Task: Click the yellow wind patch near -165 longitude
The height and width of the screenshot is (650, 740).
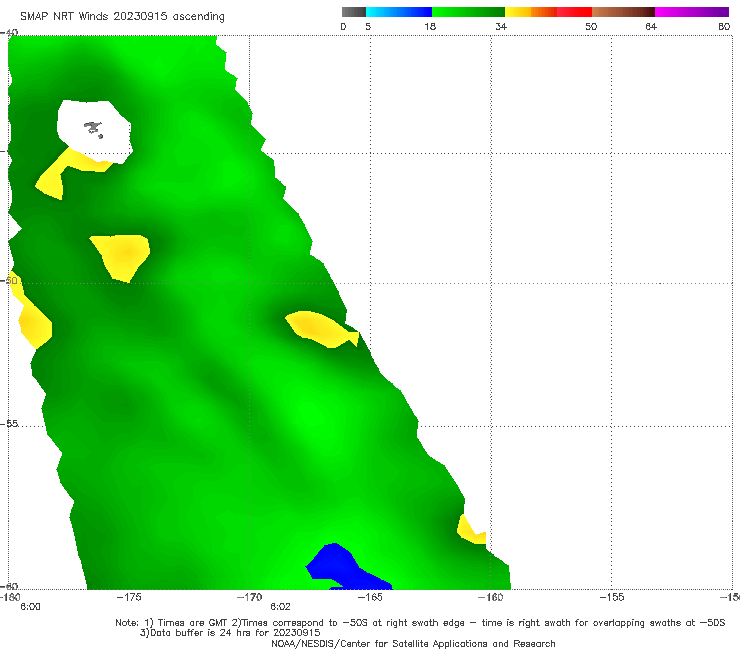Action: coord(321,328)
